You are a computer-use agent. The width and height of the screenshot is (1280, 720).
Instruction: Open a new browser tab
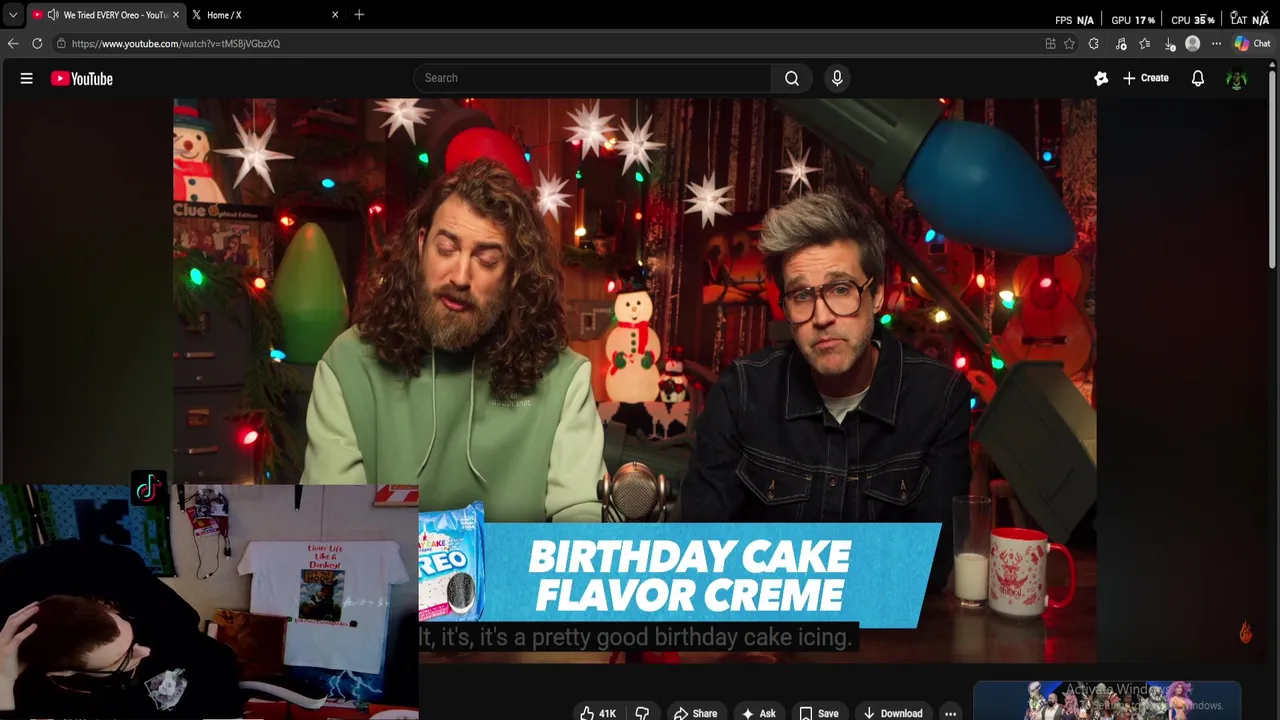pyautogui.click(x=359, y=15)
